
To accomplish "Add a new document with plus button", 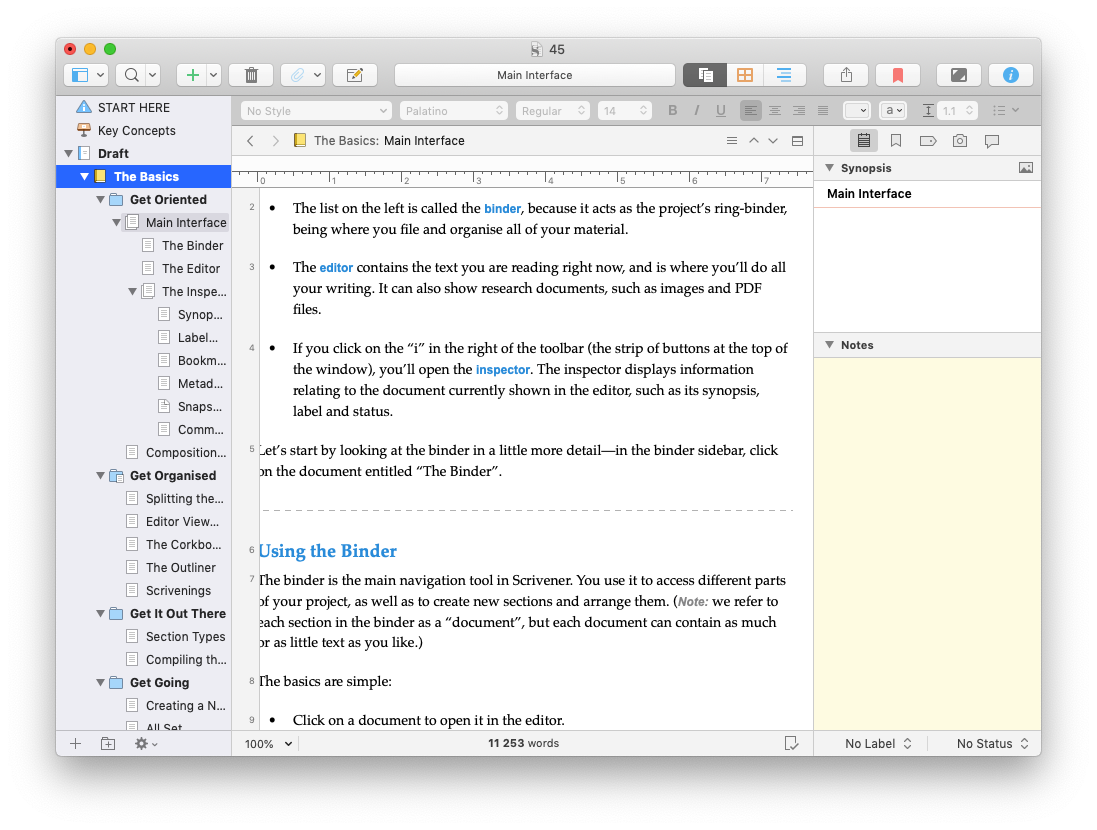I will 192,75.
